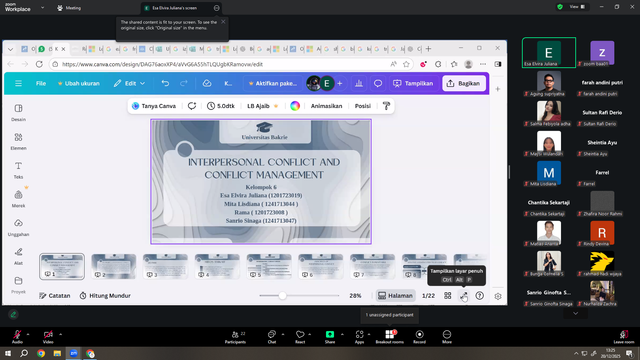Click Animasikan in the toolbar
The width and height of the screenshot is (640, 360).
point(327,106)
